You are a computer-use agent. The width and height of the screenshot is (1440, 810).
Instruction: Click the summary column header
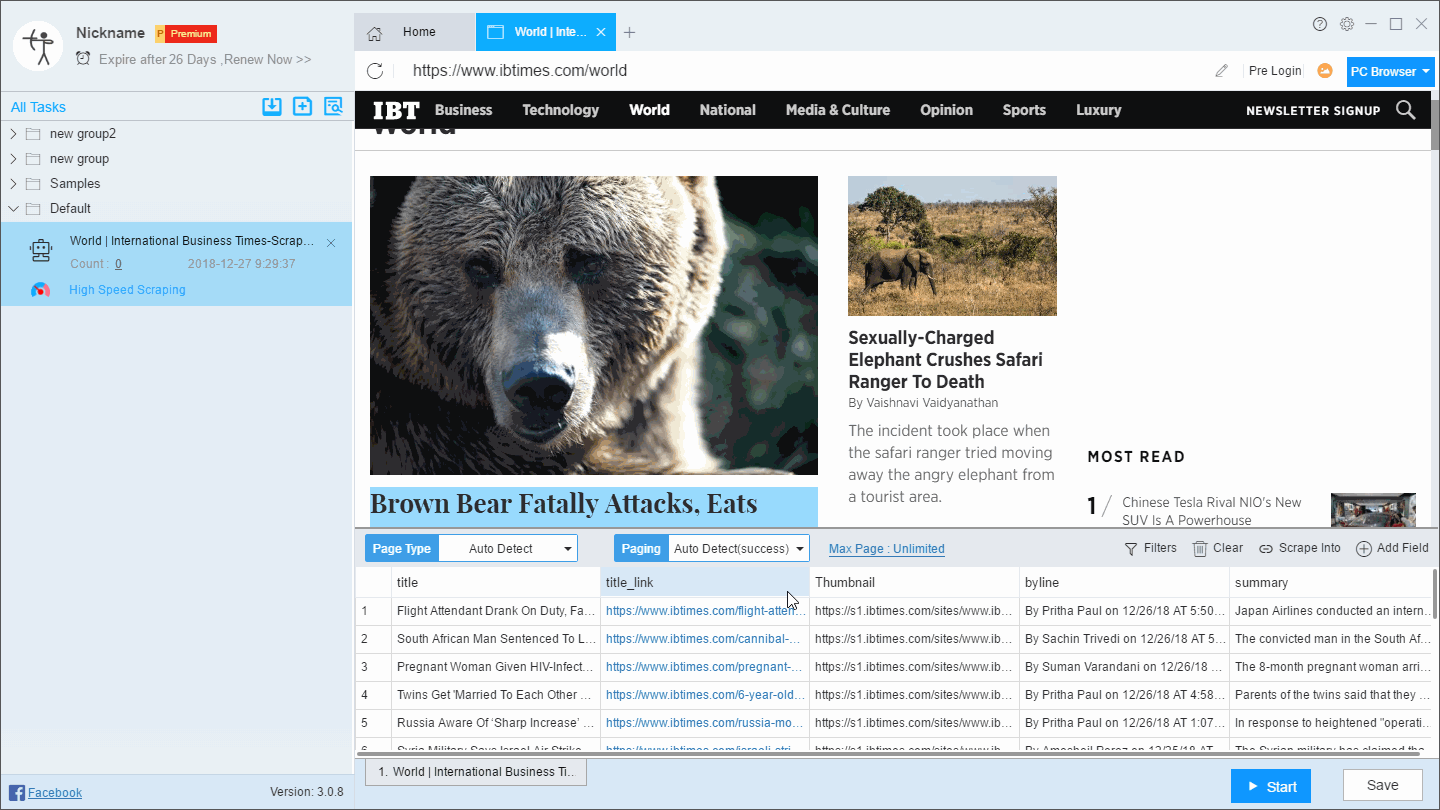coord(1330,582)
